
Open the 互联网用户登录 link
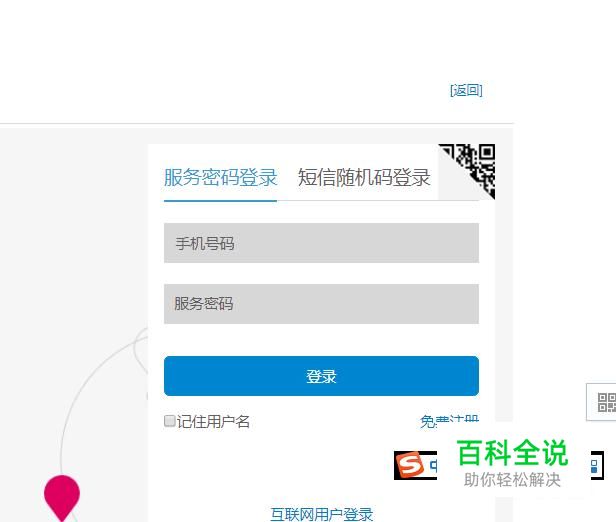pos(321,514)
